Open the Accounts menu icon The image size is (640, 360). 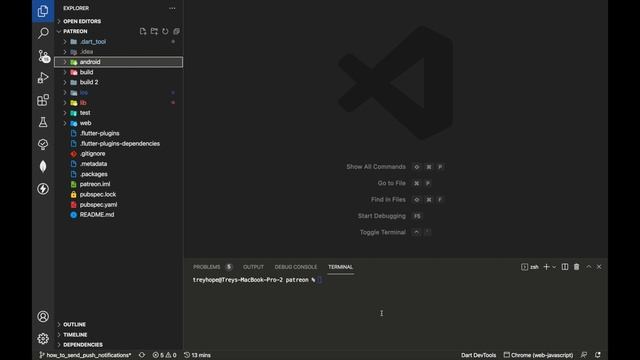(43, 316)
